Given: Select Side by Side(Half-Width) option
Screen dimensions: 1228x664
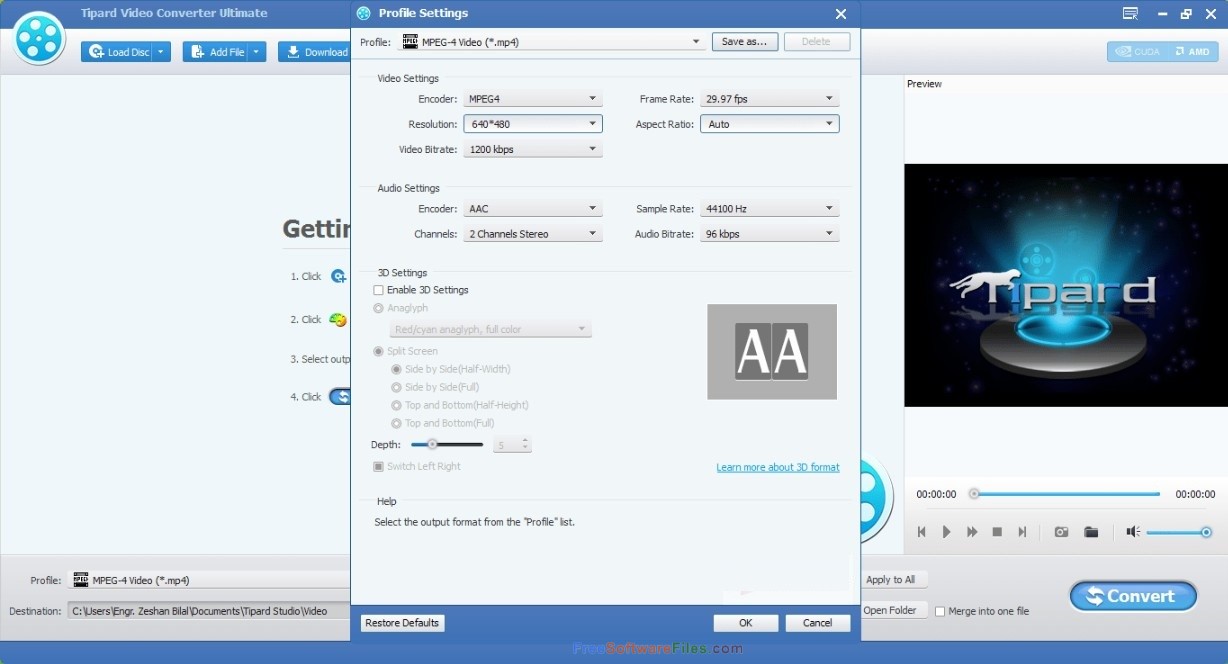Looking at the screenshot, I should [396, 369].
